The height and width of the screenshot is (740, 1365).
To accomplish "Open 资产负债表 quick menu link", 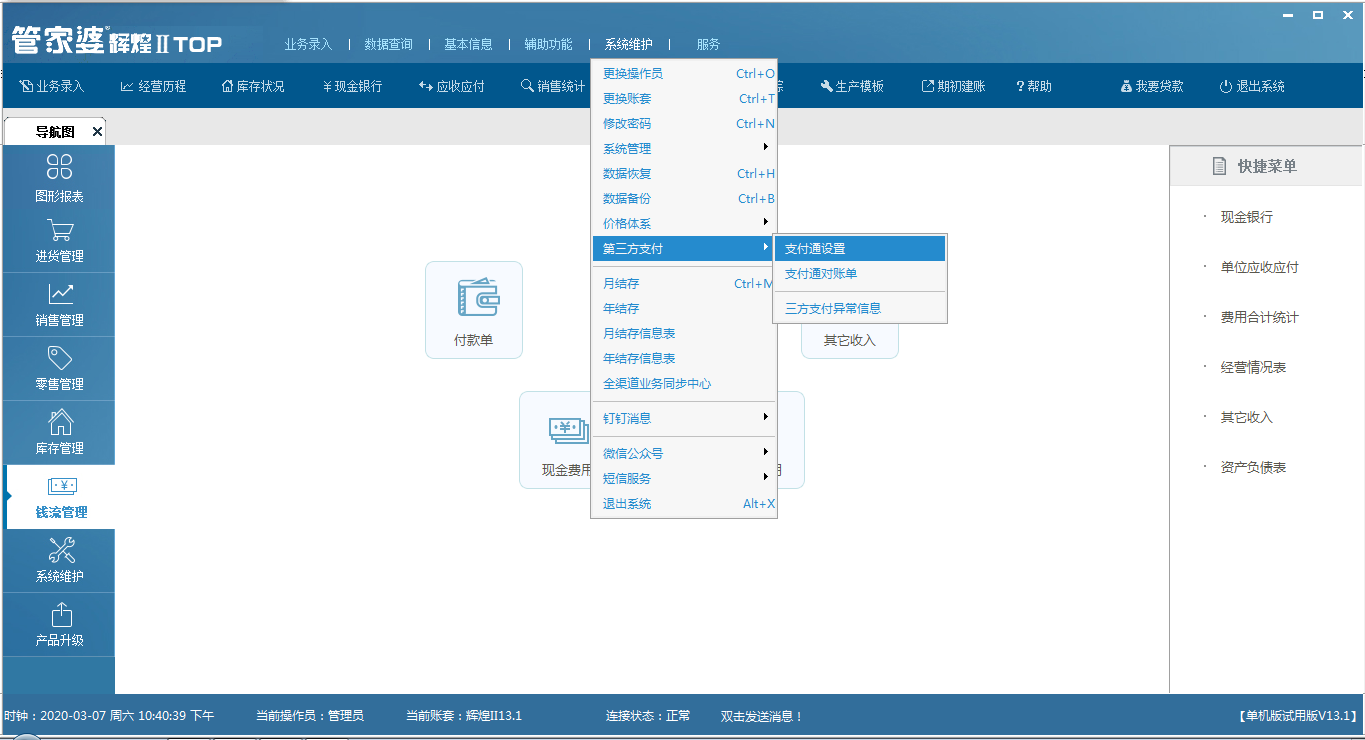I will [x=1253, y=467].
